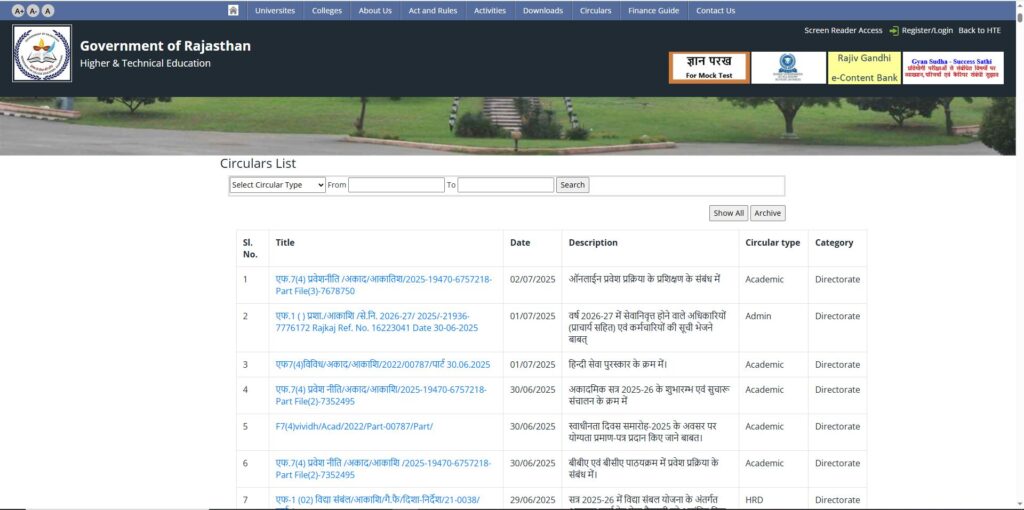Open the Gyan Parakh mock test banner

[708, 68]
